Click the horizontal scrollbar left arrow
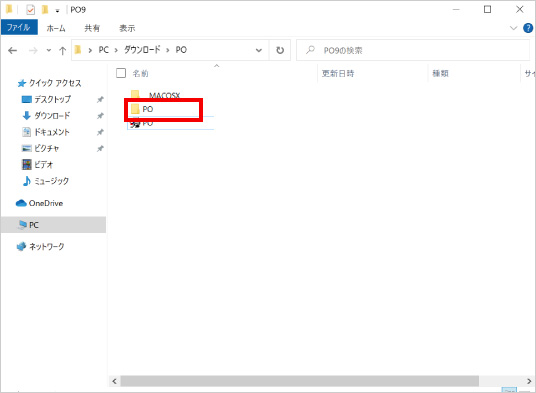536x393 pixels. (115, 381)
